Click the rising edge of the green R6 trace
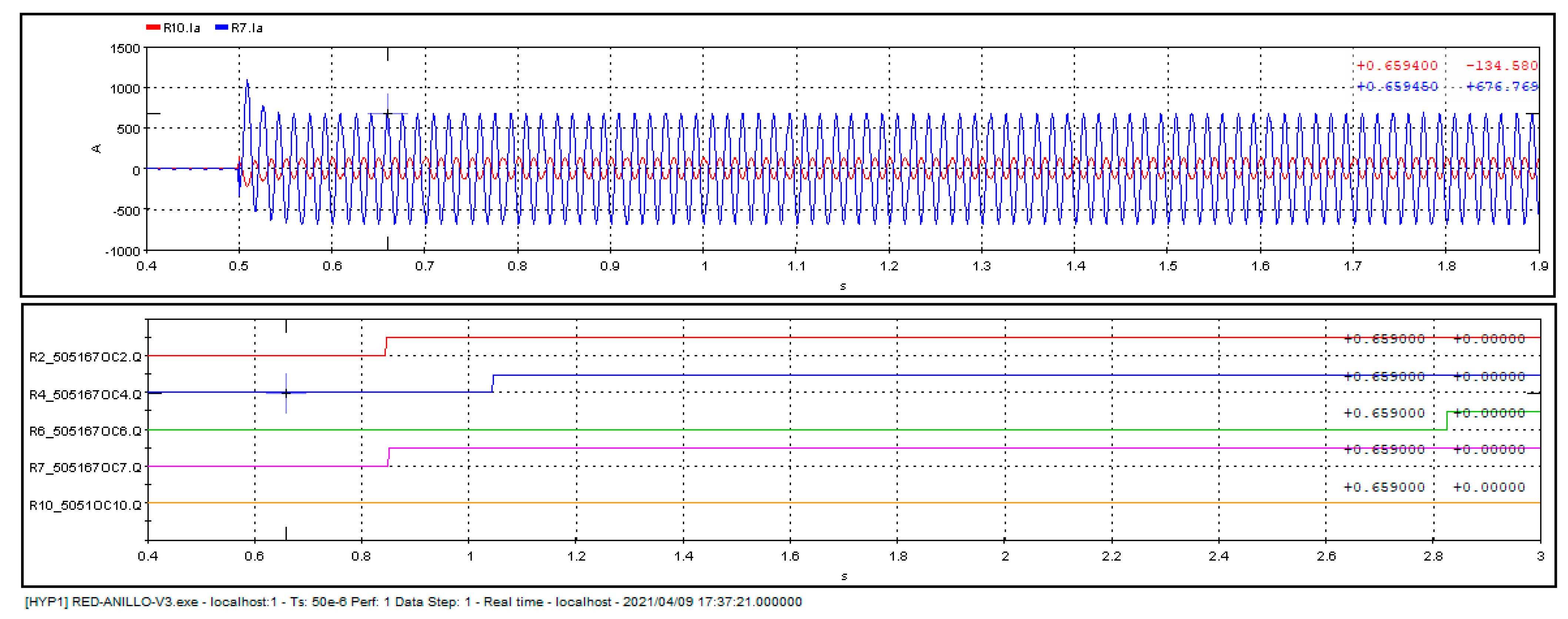 point(1447,421)
